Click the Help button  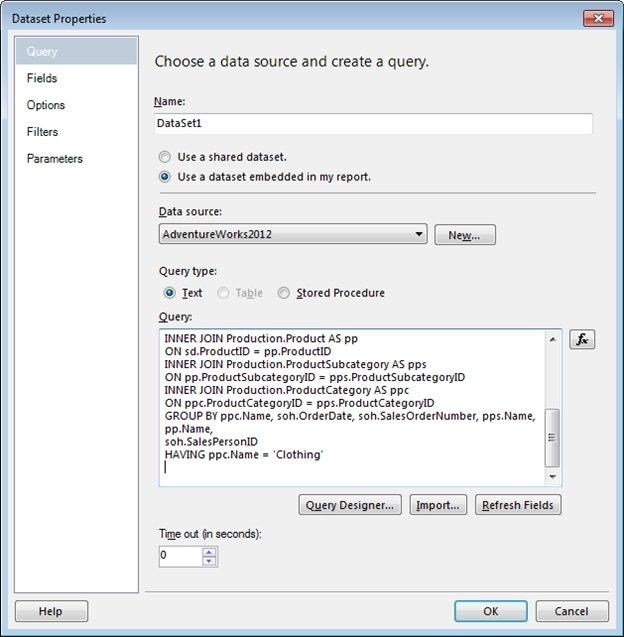pyautogui.click(x=51, y=611)
